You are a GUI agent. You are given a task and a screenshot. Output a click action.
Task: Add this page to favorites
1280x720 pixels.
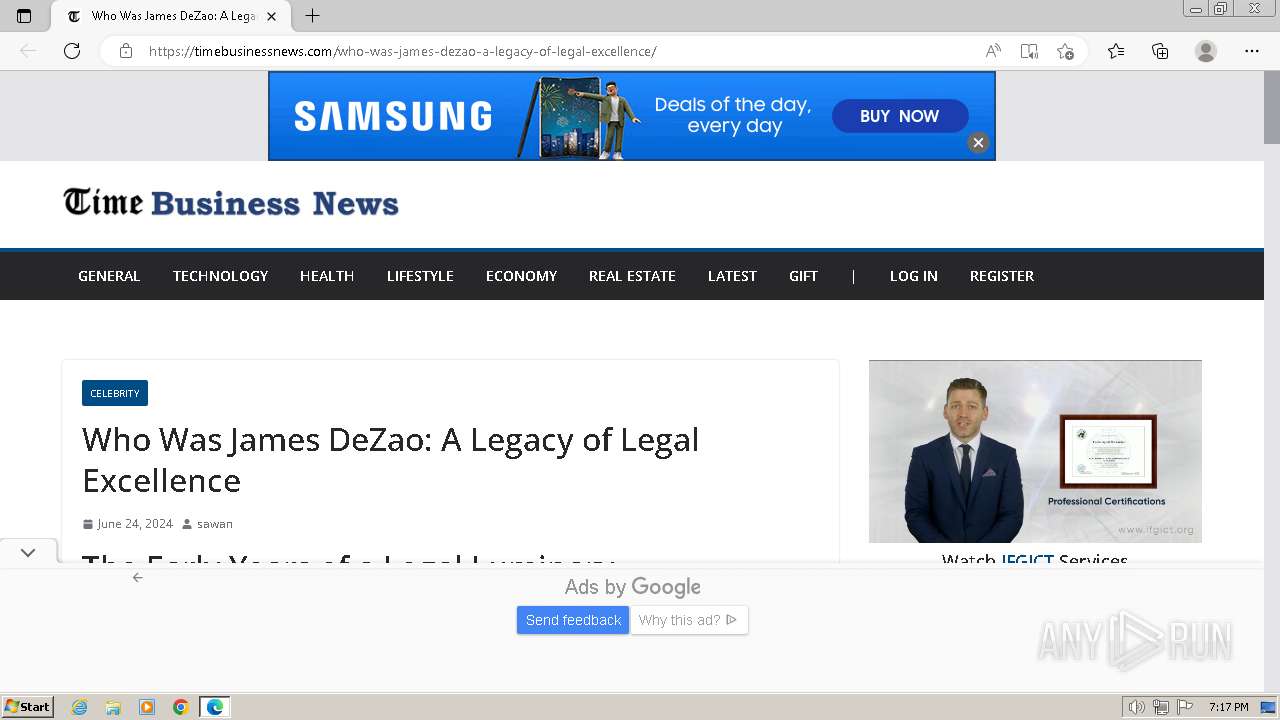coord(1066,51)
